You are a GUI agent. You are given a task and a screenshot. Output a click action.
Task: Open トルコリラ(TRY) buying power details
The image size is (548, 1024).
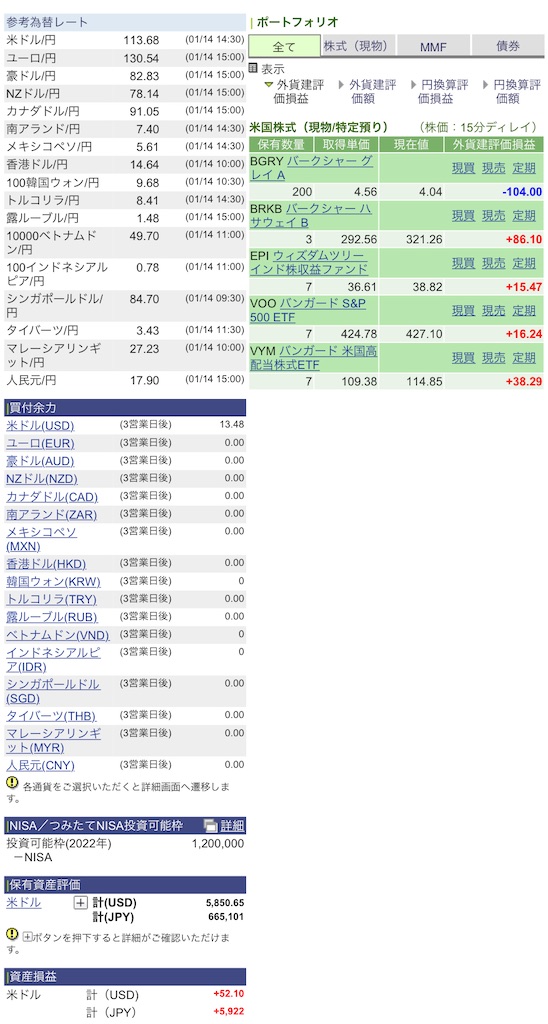pos(51,600)
